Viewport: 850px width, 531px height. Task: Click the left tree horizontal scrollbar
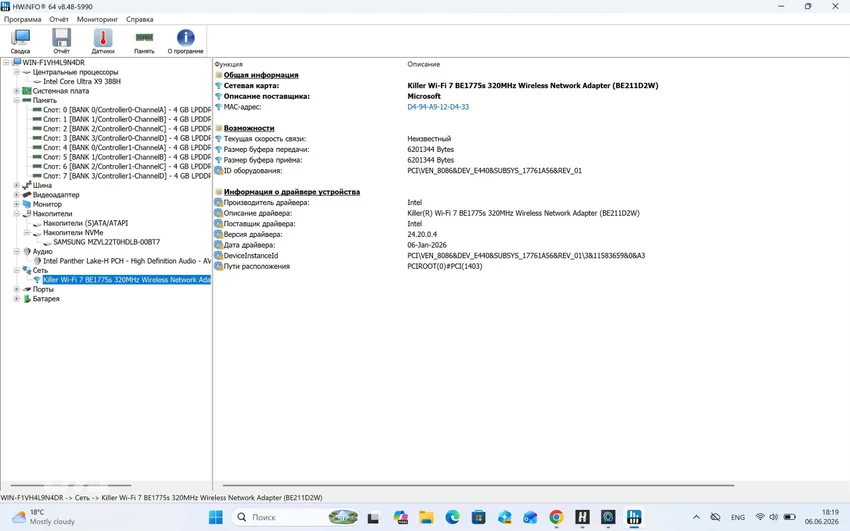[70, 485]
